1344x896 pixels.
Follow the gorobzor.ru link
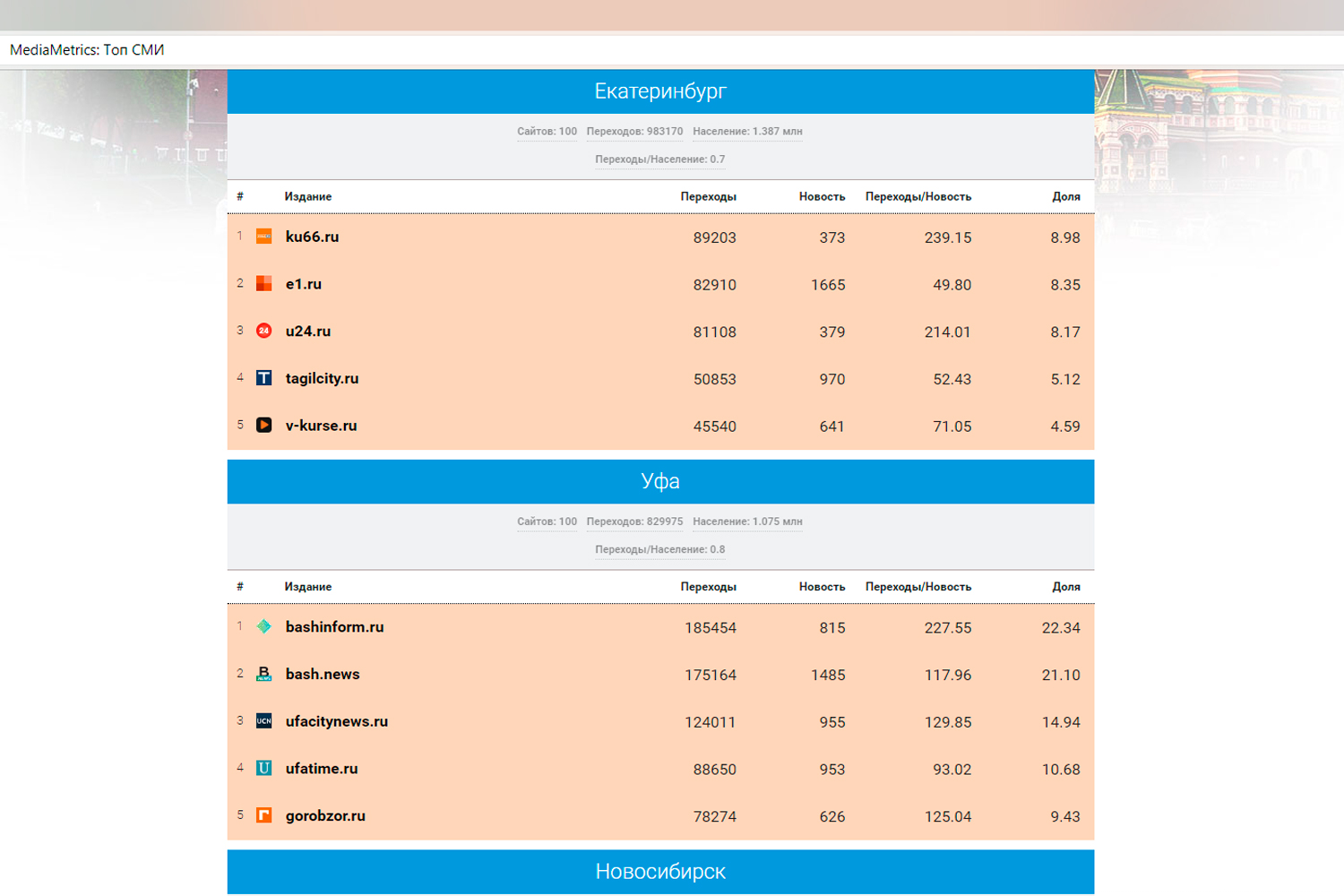point(325,815)
